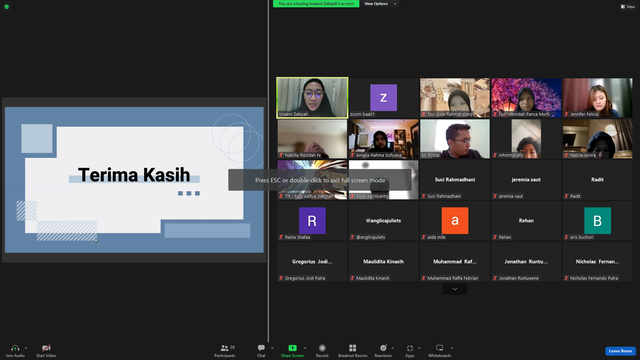Select Jennifer Felicia's video tile
640x360 pixels.
tap(597, 98)
